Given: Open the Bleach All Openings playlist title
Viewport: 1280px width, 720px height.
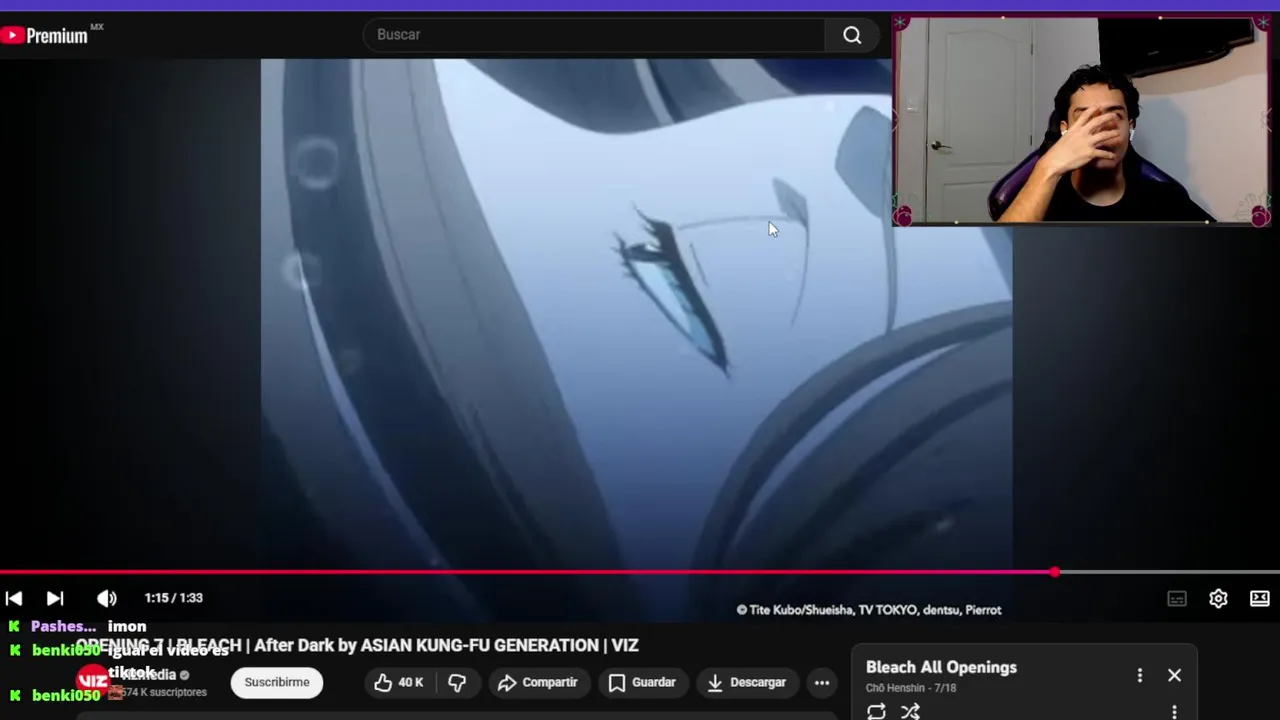Looking at the screenshot, I should coord(941,667).
